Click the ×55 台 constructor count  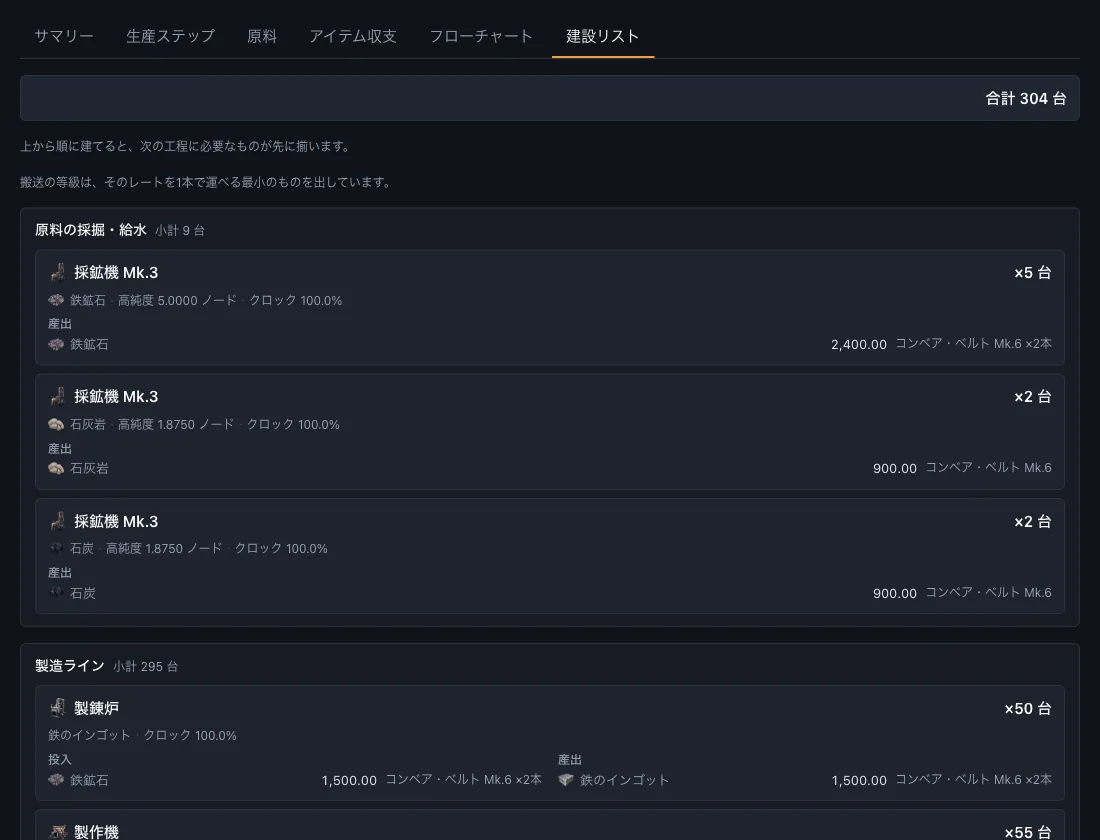tap(1028, 832)
